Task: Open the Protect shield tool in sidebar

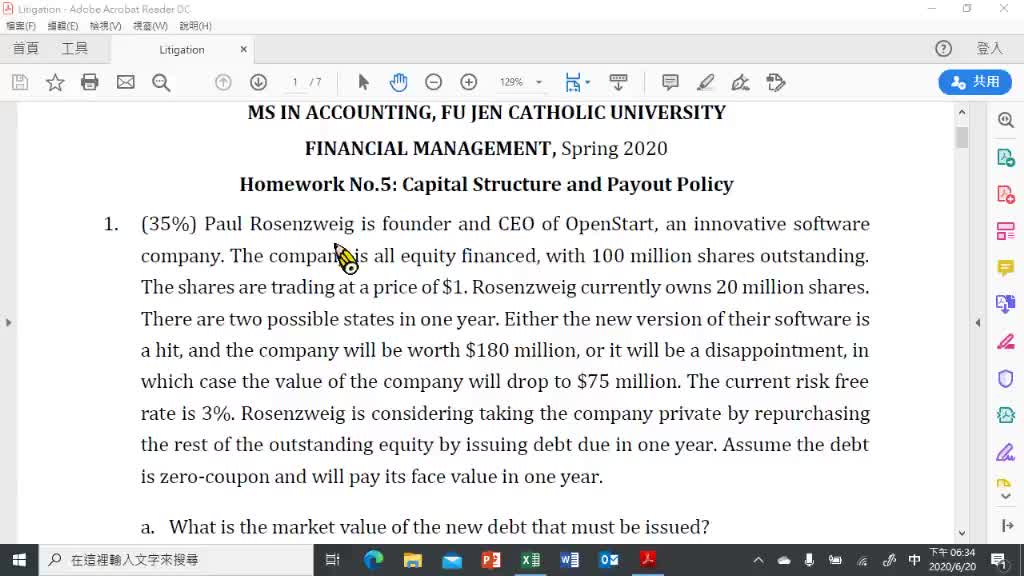Action: 1005,378
